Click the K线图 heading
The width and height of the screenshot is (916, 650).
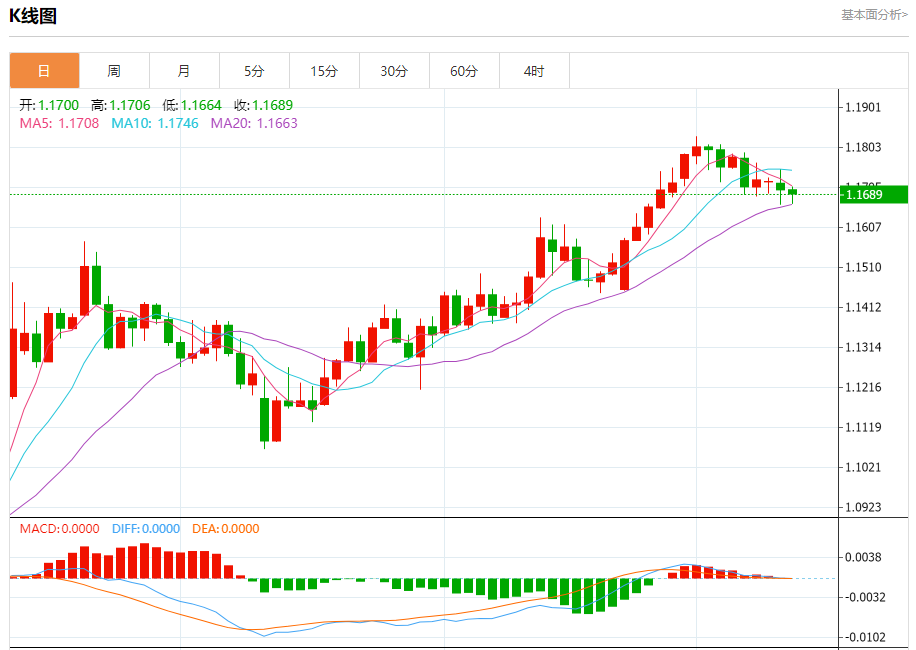(x=33, y=16)
